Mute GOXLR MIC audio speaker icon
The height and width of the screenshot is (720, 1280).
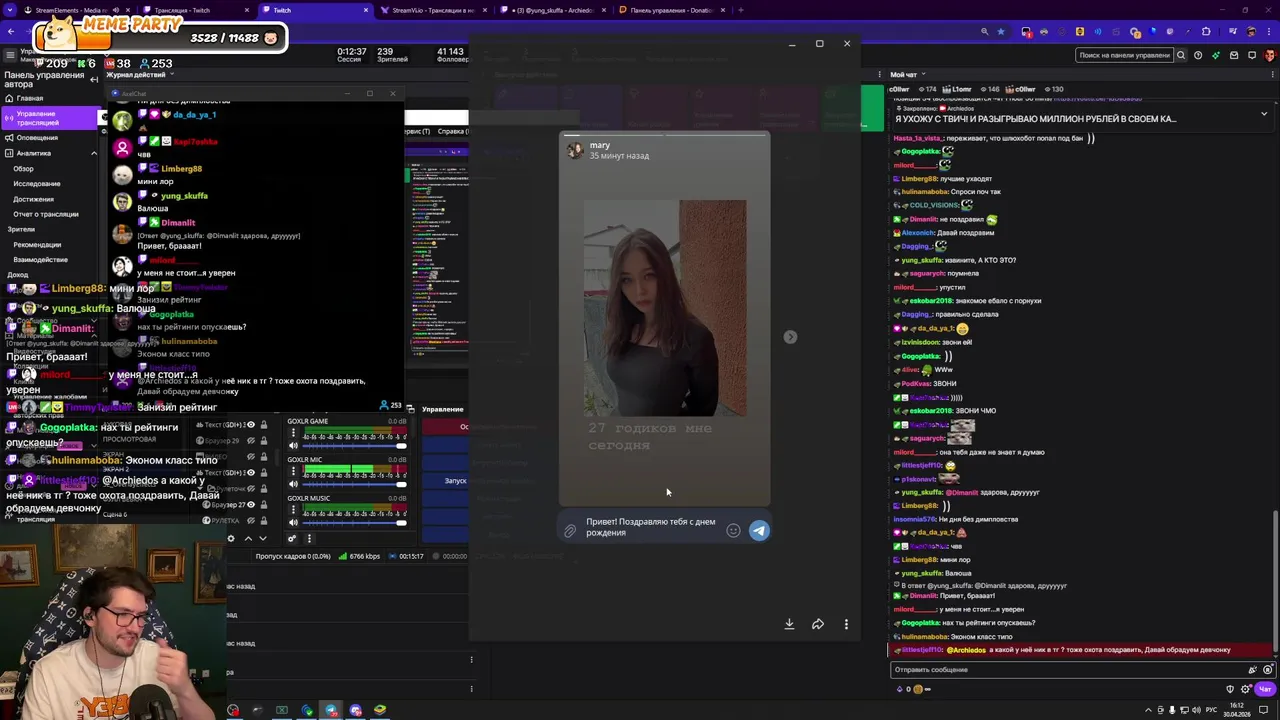(293, 484)
